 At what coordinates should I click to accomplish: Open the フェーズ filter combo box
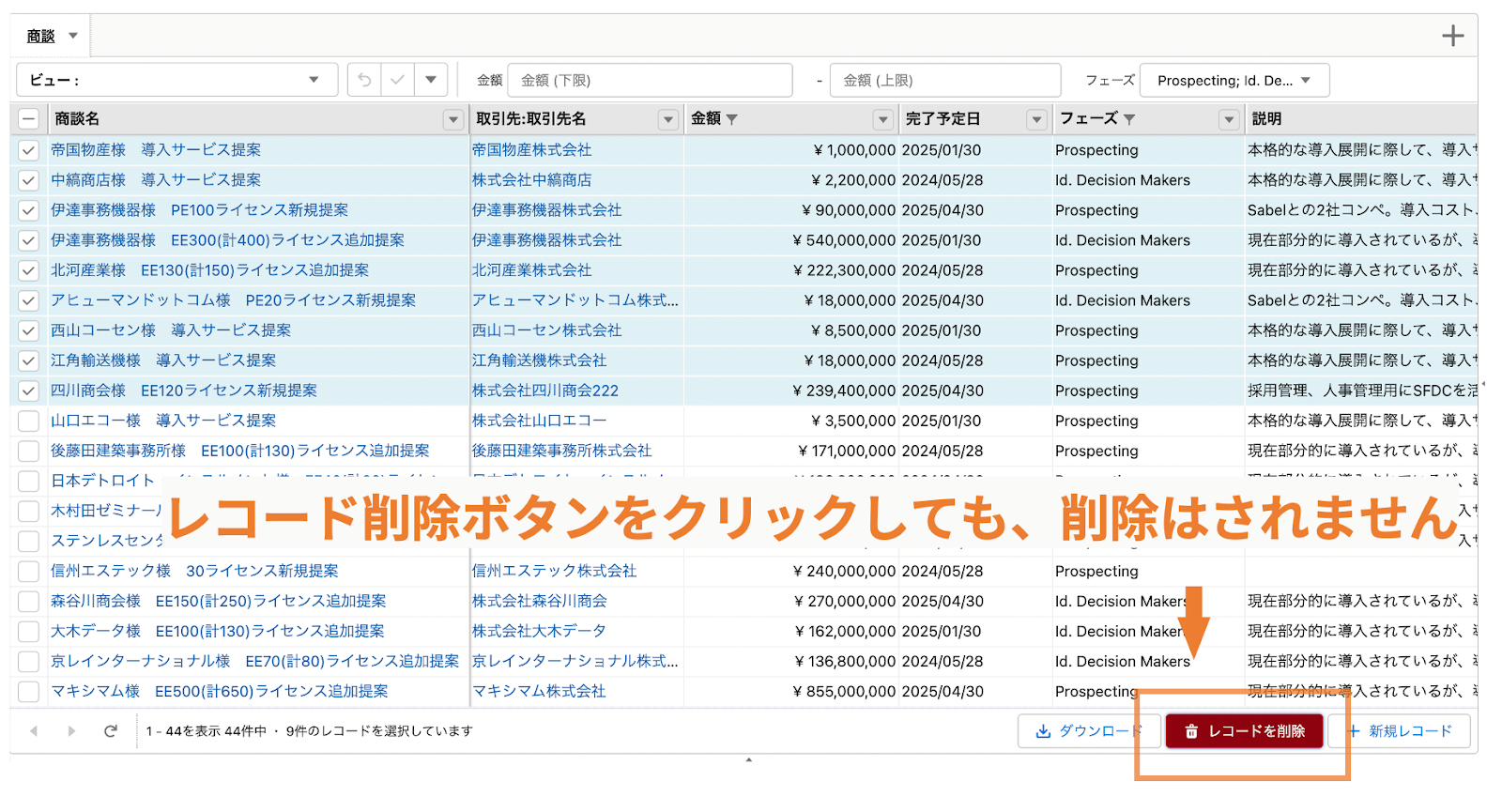point(1234,80)
